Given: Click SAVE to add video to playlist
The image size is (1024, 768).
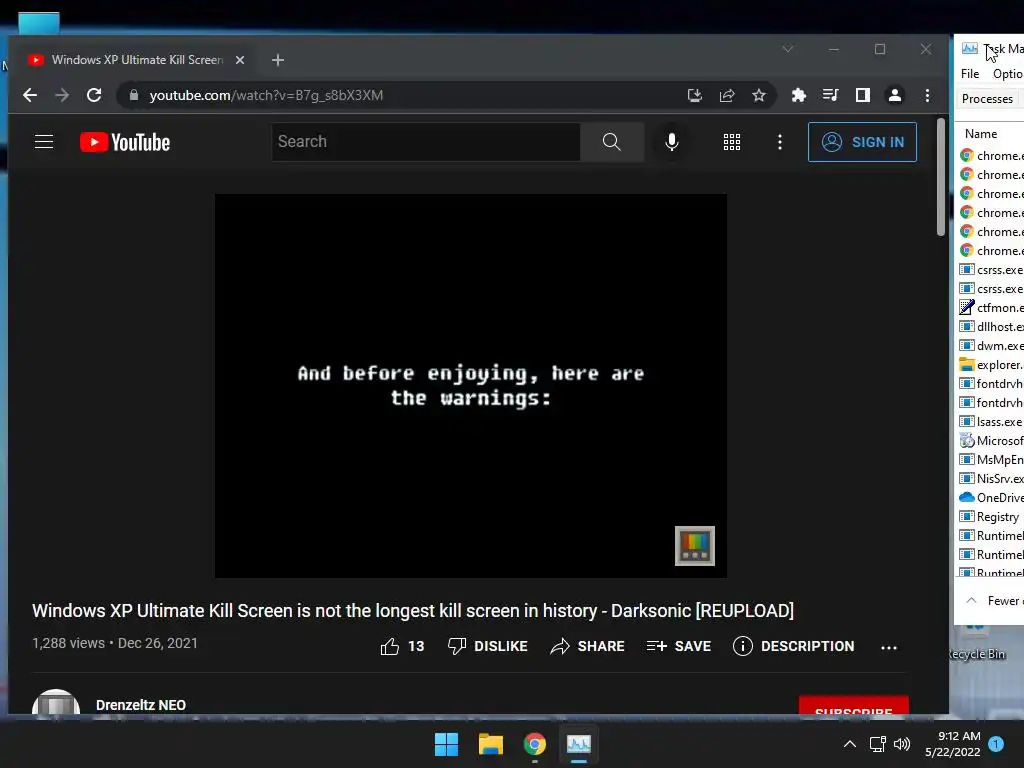Looking at the screenshot, I should (x=679, y=647).
